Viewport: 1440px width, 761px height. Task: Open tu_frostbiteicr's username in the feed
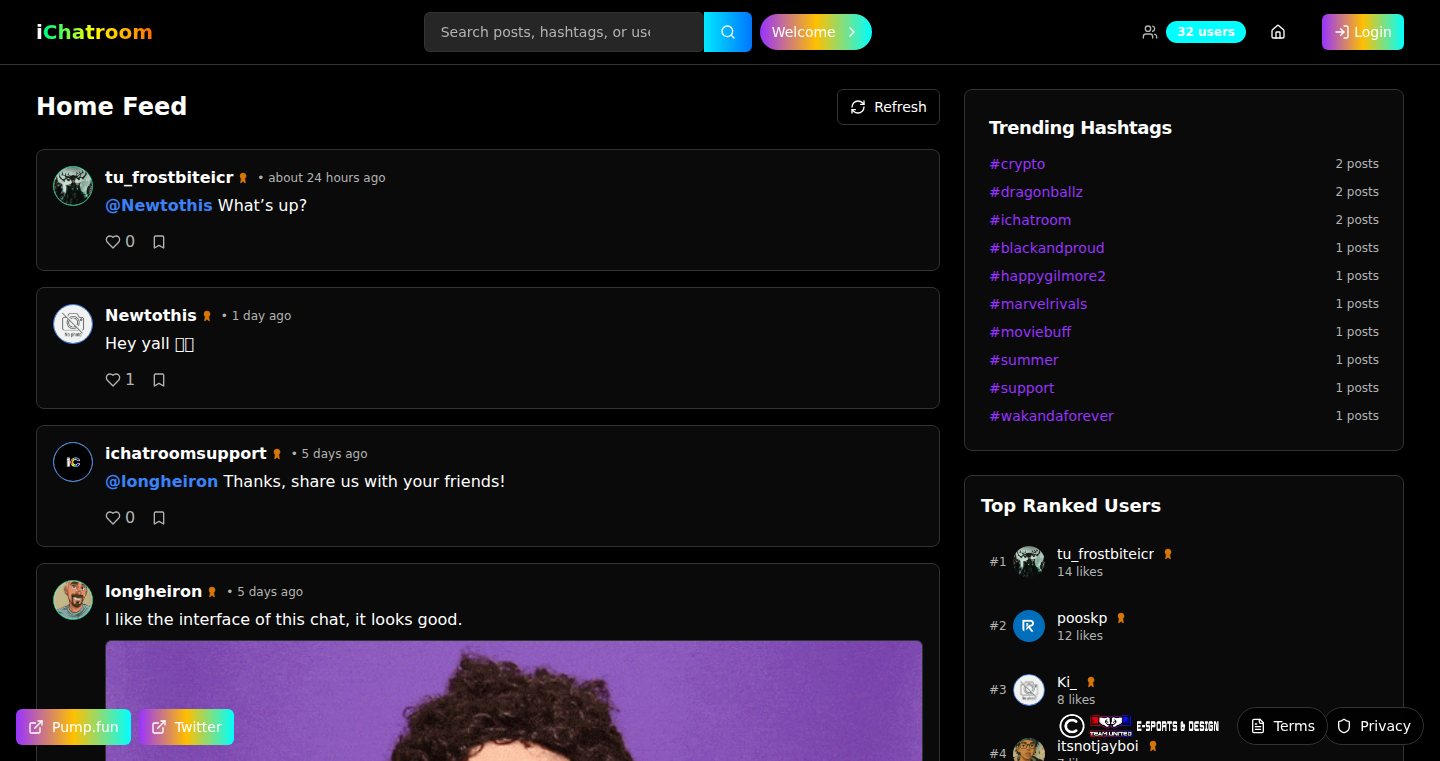pos(169,177)
